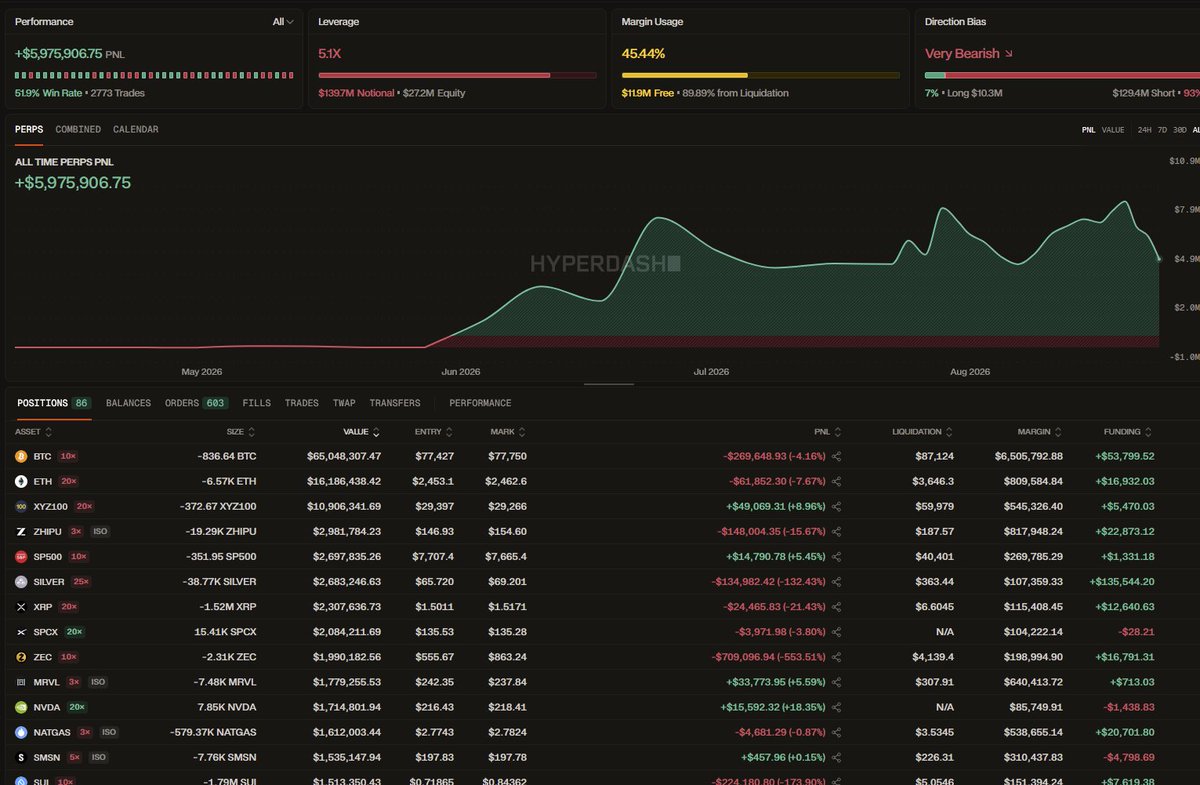Click the SPCX asset icon
1200x785 pixels.
[x=20, y=632]
